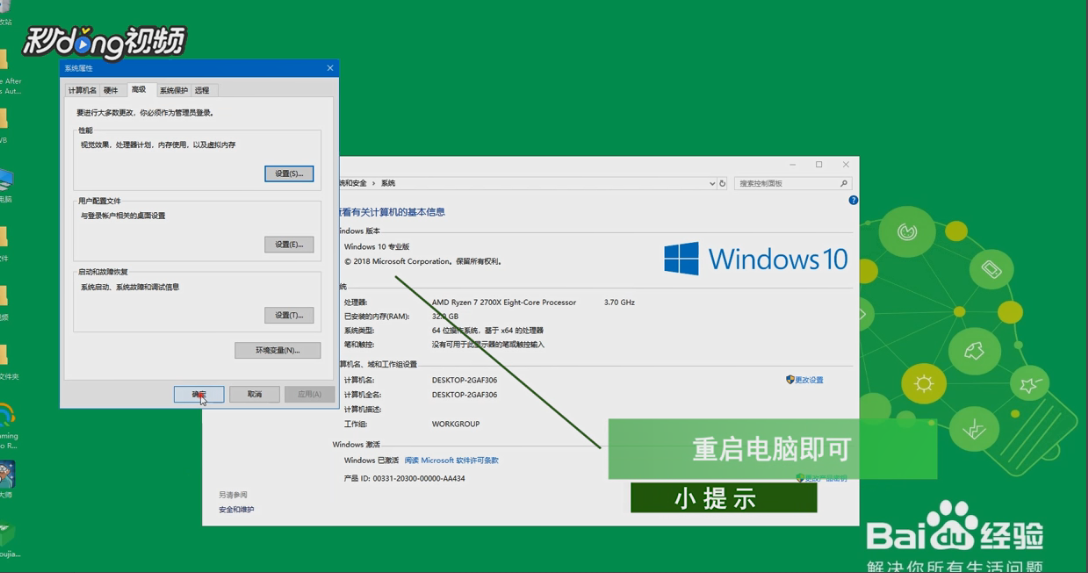Click the 应用(A) button
This screenshot has width=1088, height=573.
point(309,394)
